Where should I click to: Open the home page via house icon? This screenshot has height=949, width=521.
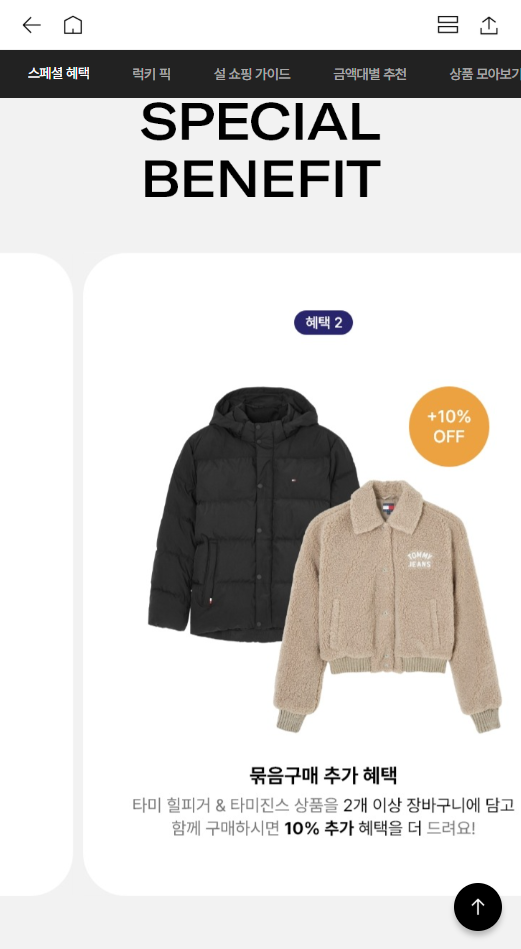pos(73,25)
